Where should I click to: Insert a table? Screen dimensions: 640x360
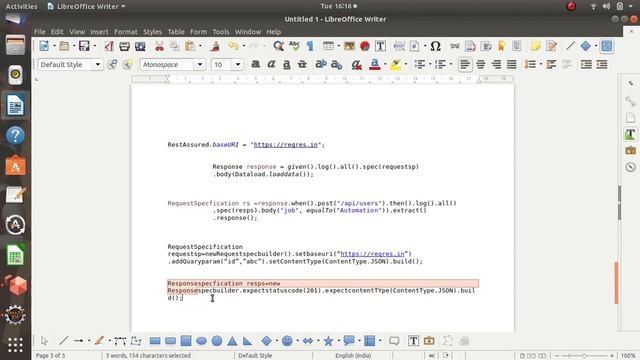[x=328, y=46]
